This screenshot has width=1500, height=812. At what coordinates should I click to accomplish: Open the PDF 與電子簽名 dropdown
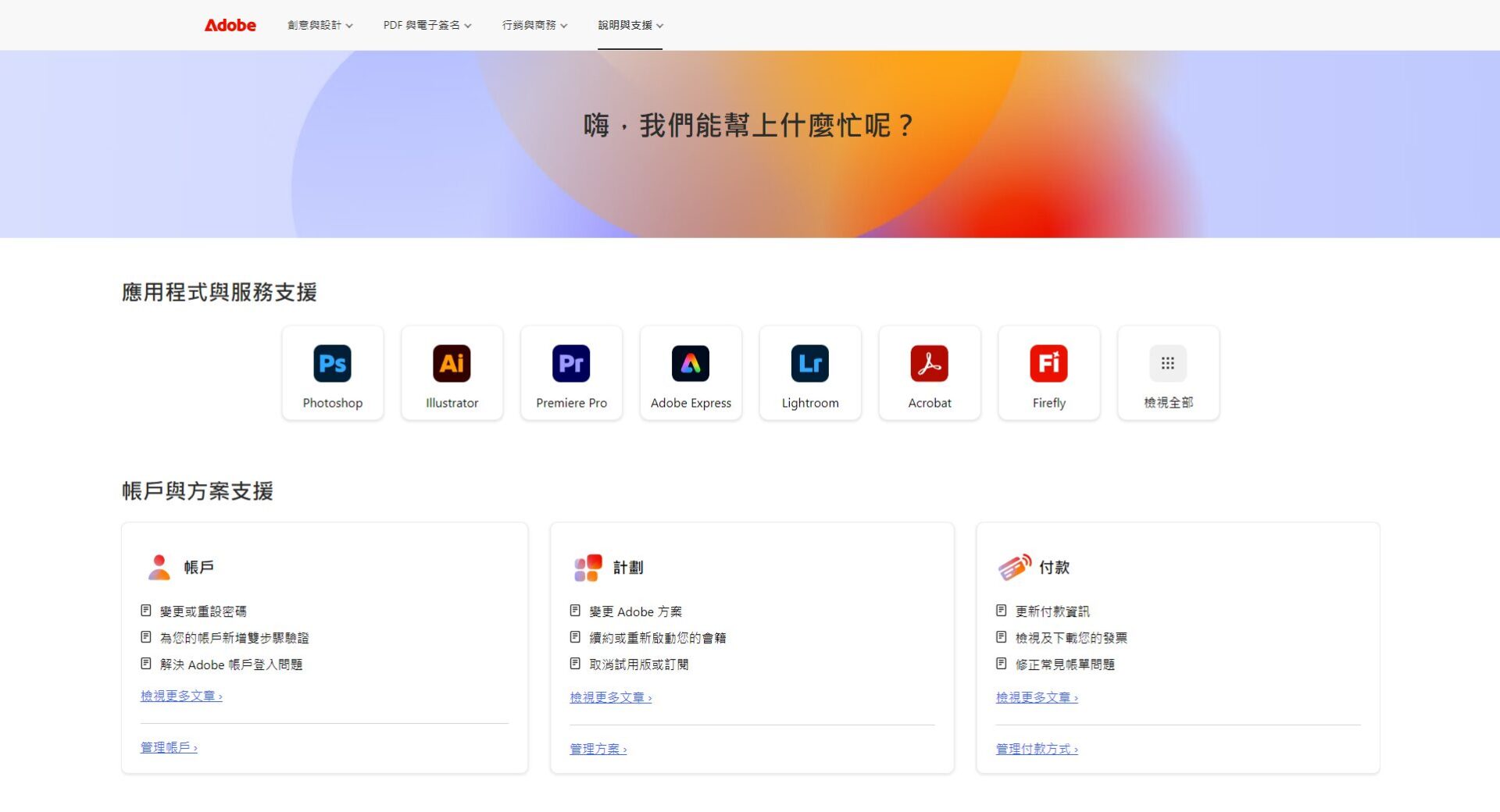click(427, 24)
